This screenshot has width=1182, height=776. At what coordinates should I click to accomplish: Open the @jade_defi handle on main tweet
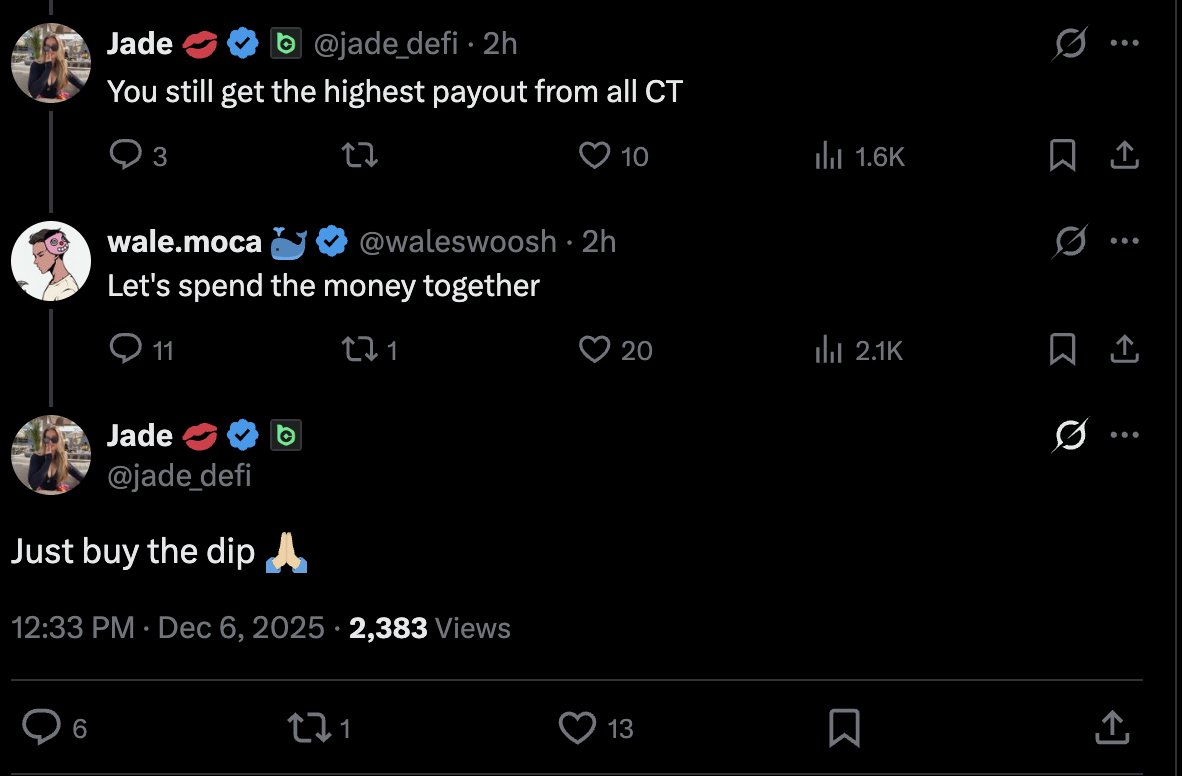pyautogui.click(x=178, y=475)
